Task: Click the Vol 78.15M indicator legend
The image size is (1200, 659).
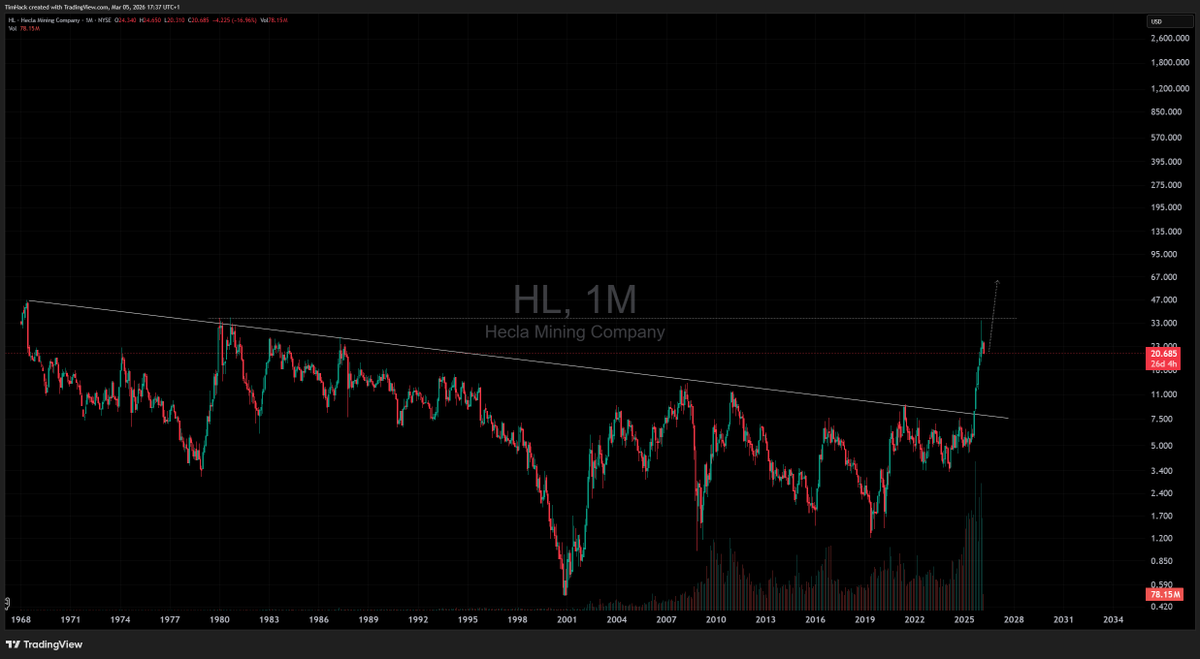Action: pos(22,28)
